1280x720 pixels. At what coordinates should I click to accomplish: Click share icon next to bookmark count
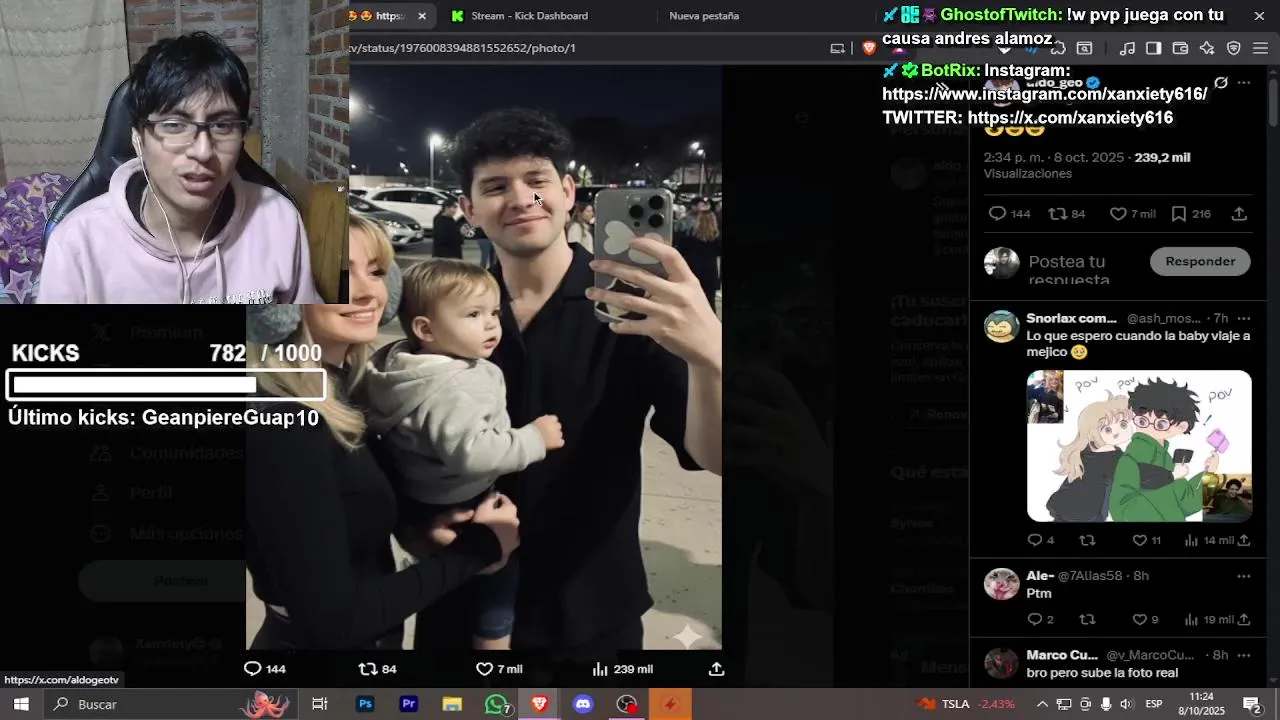pyautogui.click(x=1239, y=214)
